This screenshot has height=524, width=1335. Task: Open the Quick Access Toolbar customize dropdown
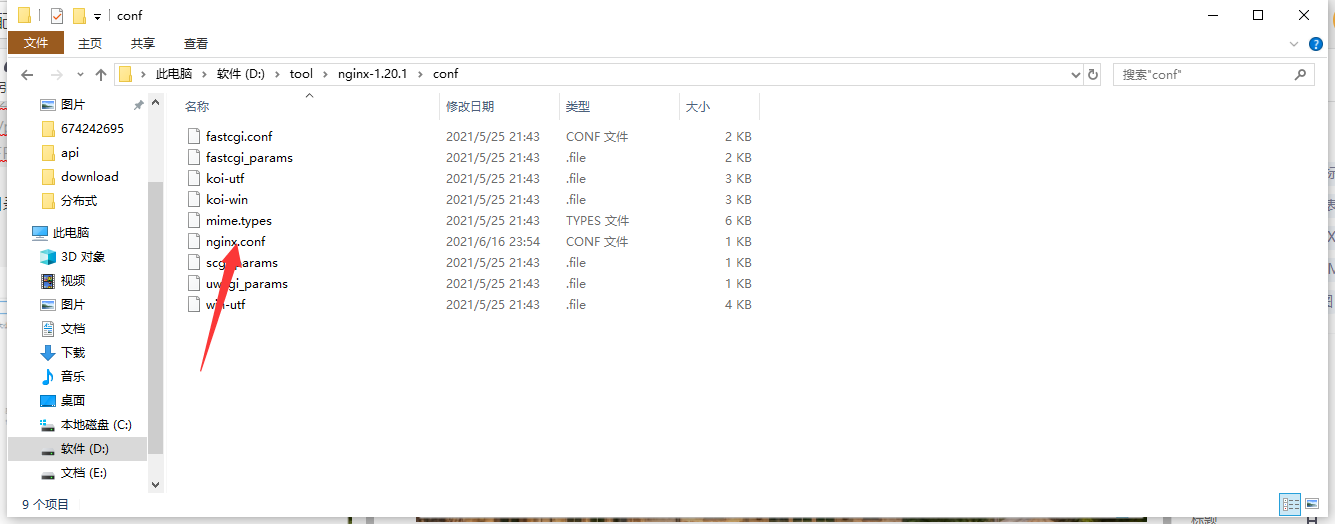click(97, 16)
